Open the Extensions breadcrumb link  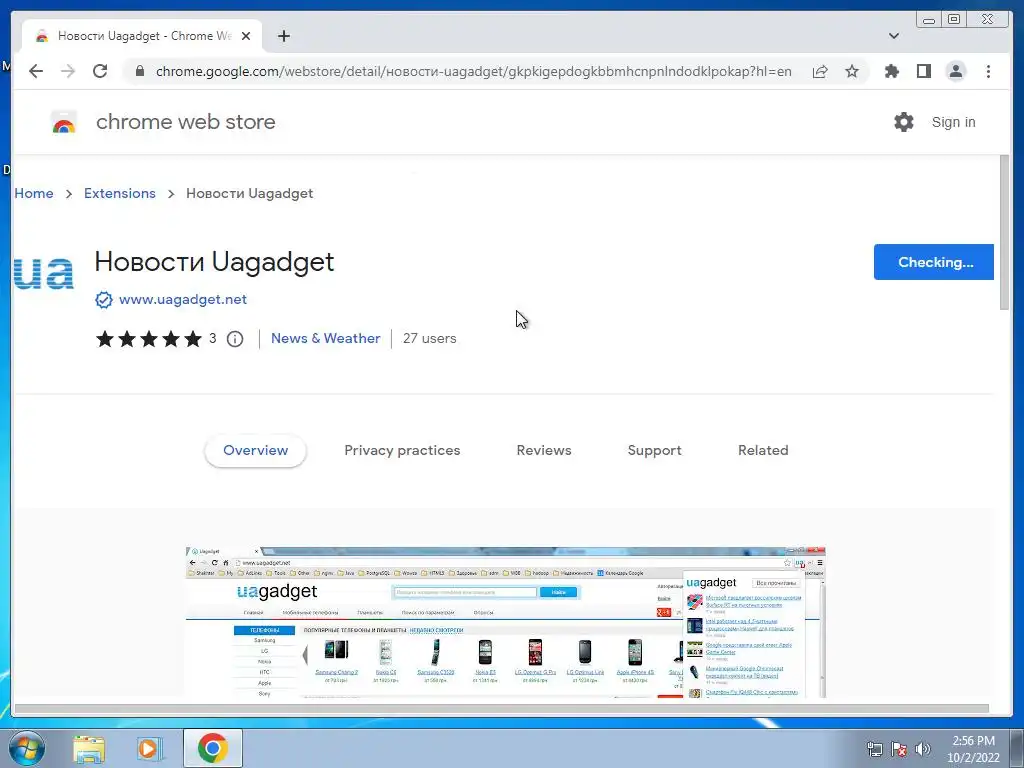click(120, 193)
